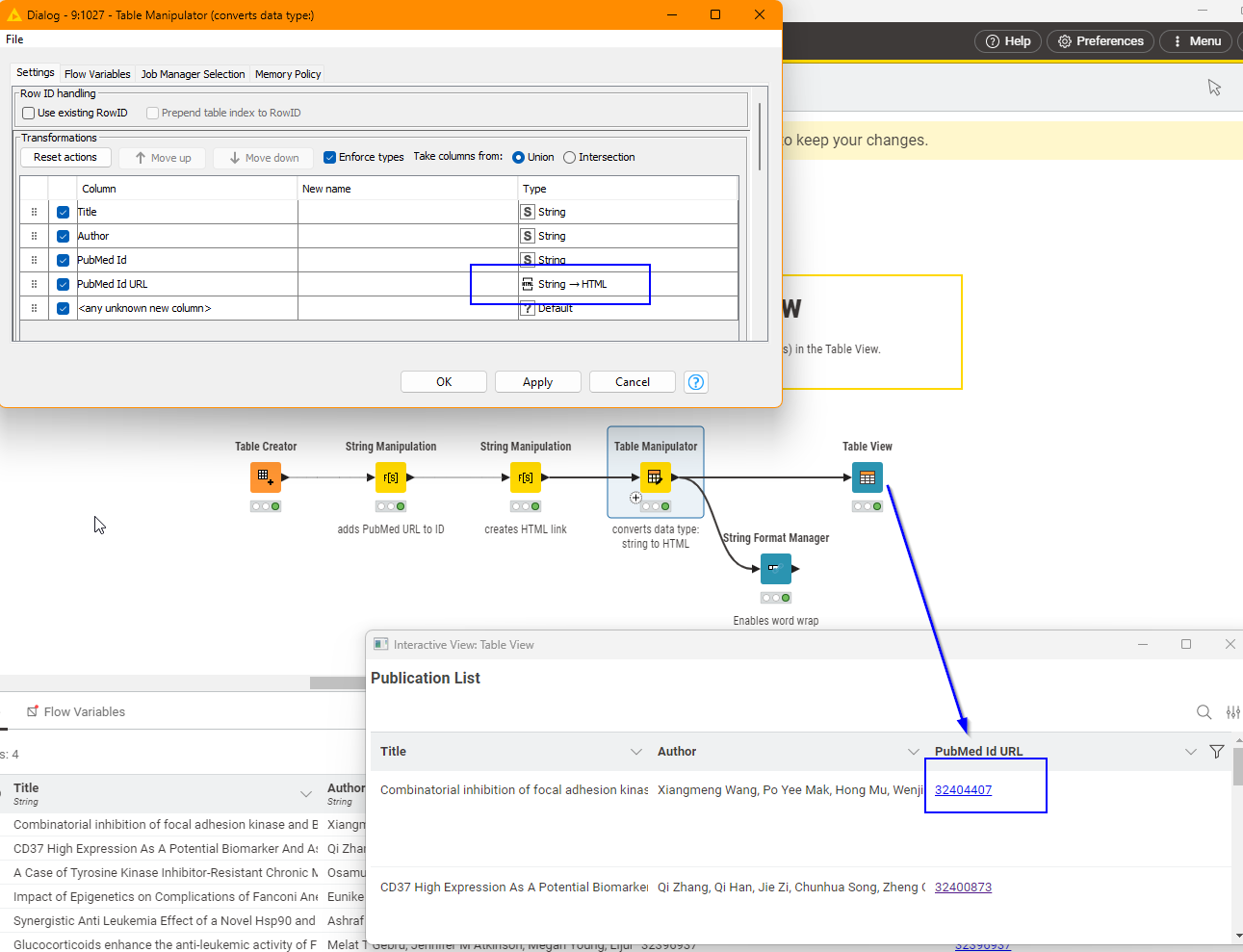Enable the Use existing RowID checkbox
The width and height of the screenshot is (1243, 952).
click(x=29, y=113)
